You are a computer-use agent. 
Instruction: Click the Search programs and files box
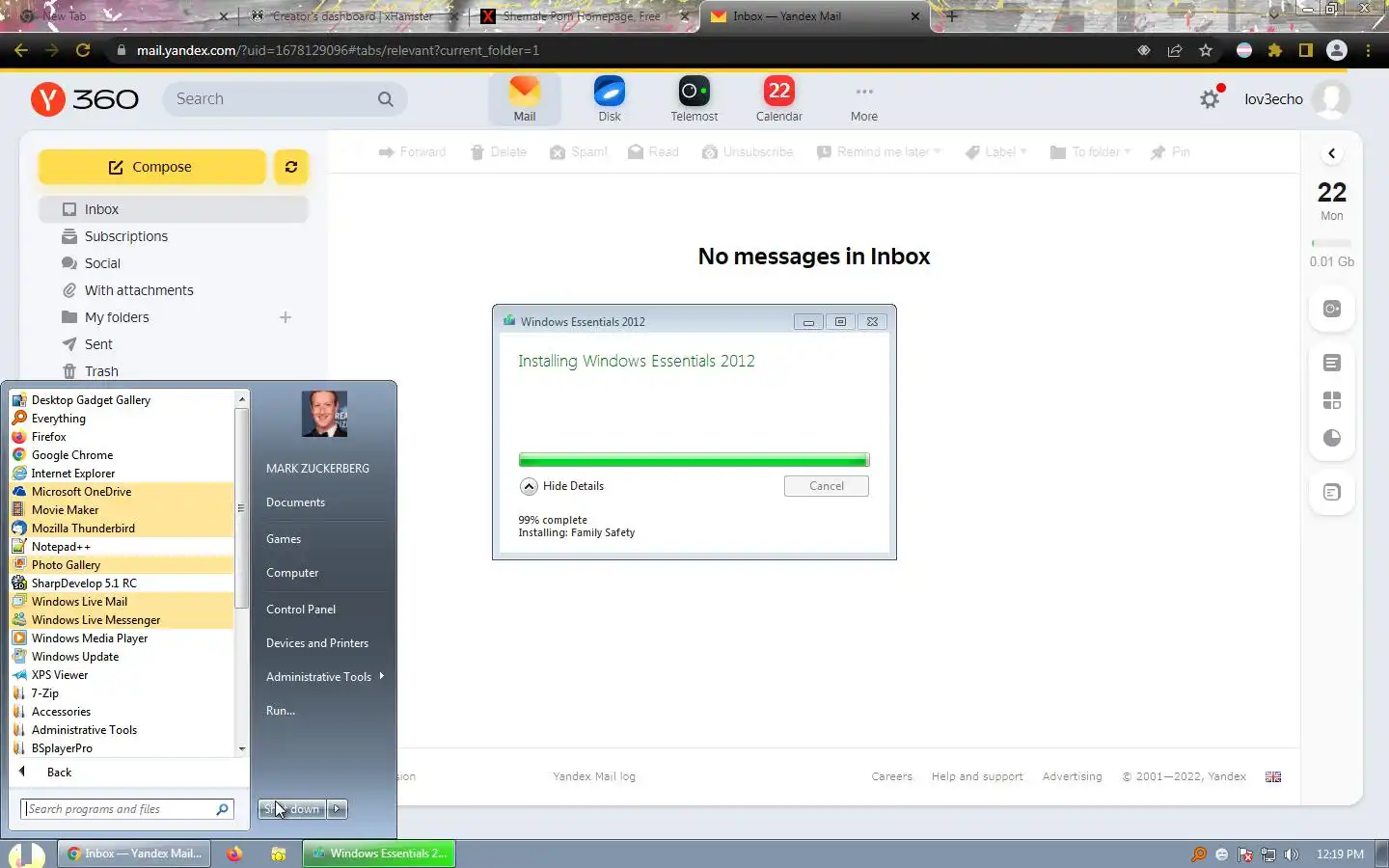point(126,809)
